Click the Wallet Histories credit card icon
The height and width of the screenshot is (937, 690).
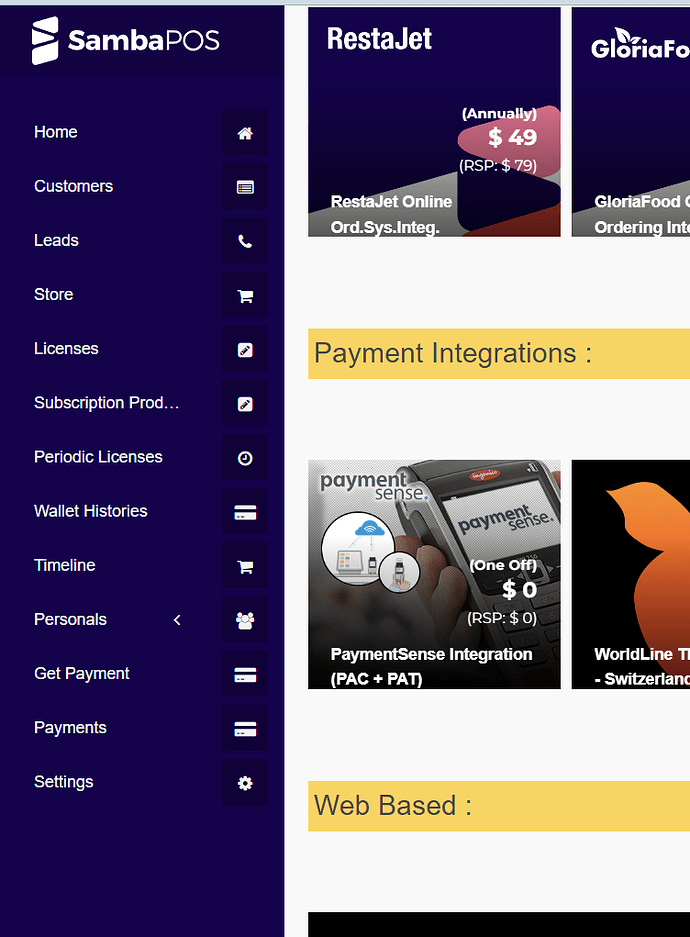(x=245, y=512)
